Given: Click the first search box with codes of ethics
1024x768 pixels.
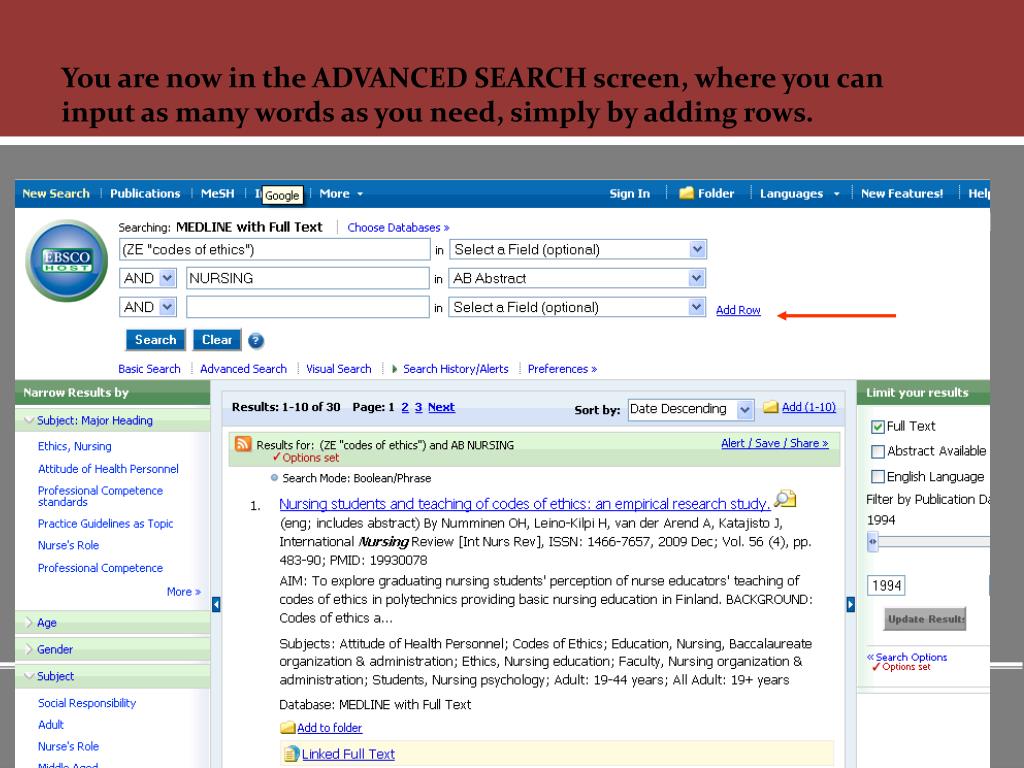Looking at the screenshot, I should click(274, 249).
